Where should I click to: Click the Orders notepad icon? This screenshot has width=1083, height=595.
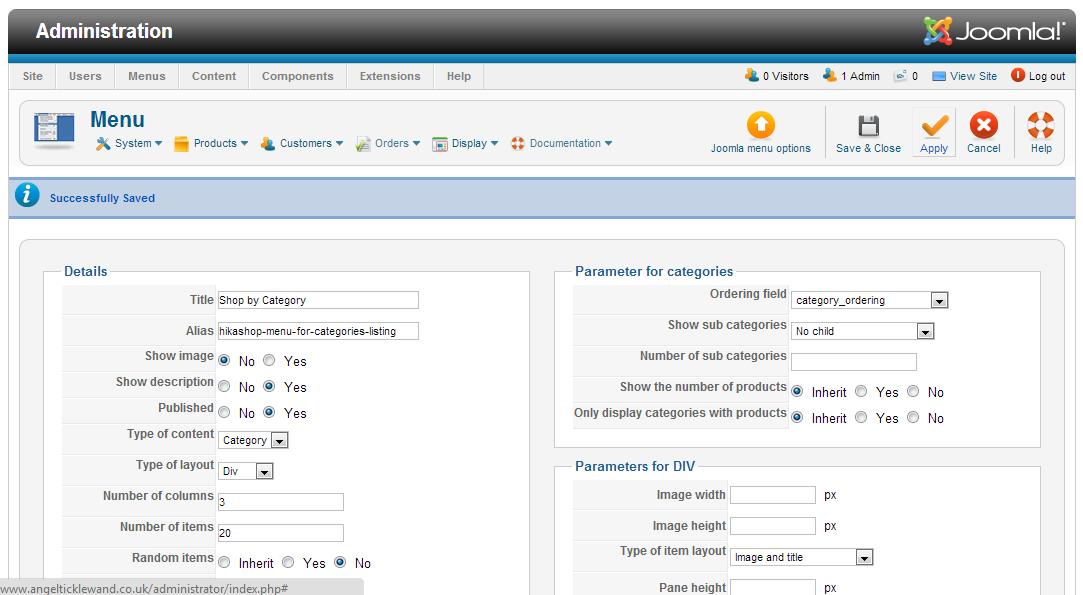(363, 144)
